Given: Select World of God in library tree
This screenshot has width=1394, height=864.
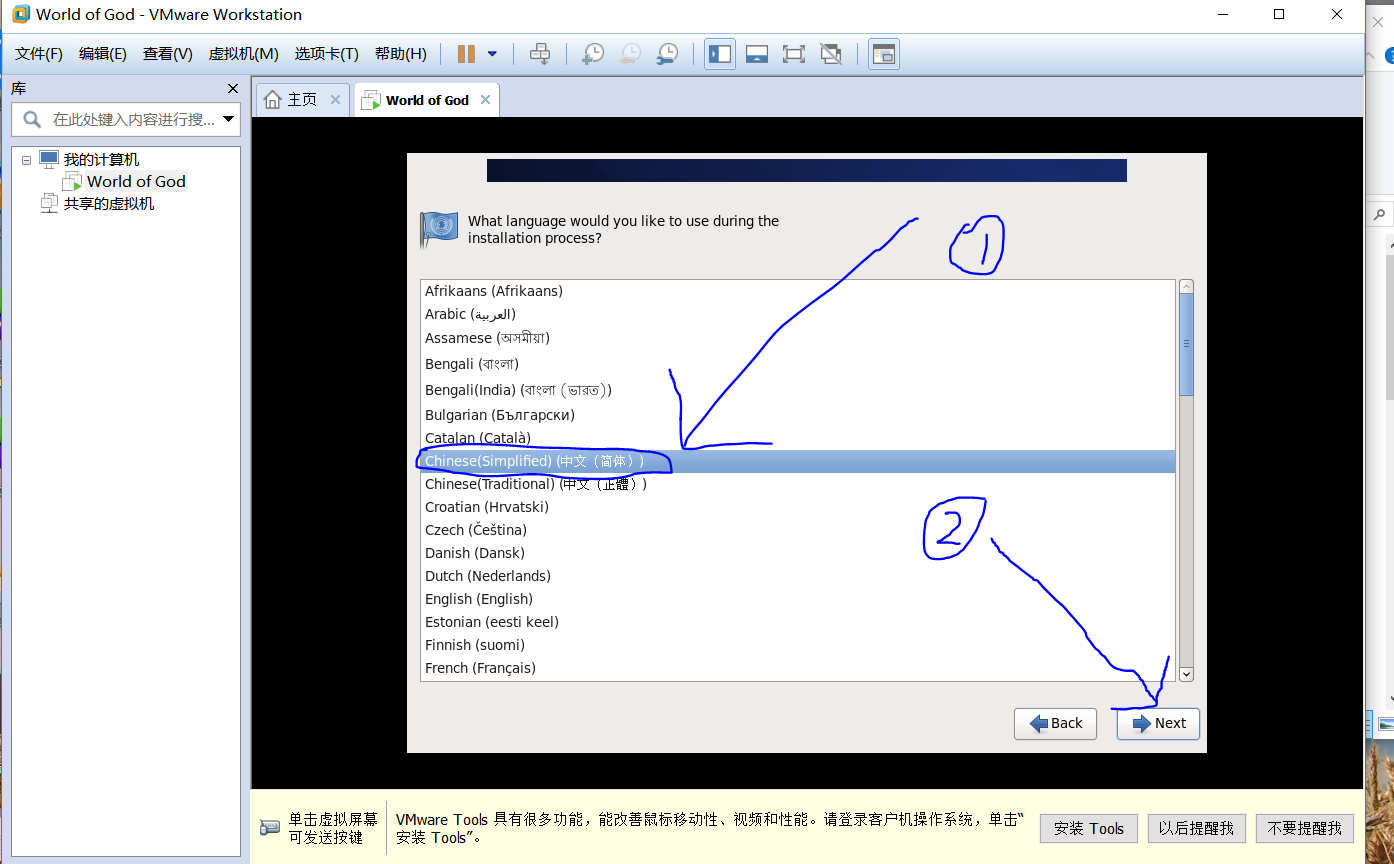Looking at the screenshot, I should coord(136,182).
